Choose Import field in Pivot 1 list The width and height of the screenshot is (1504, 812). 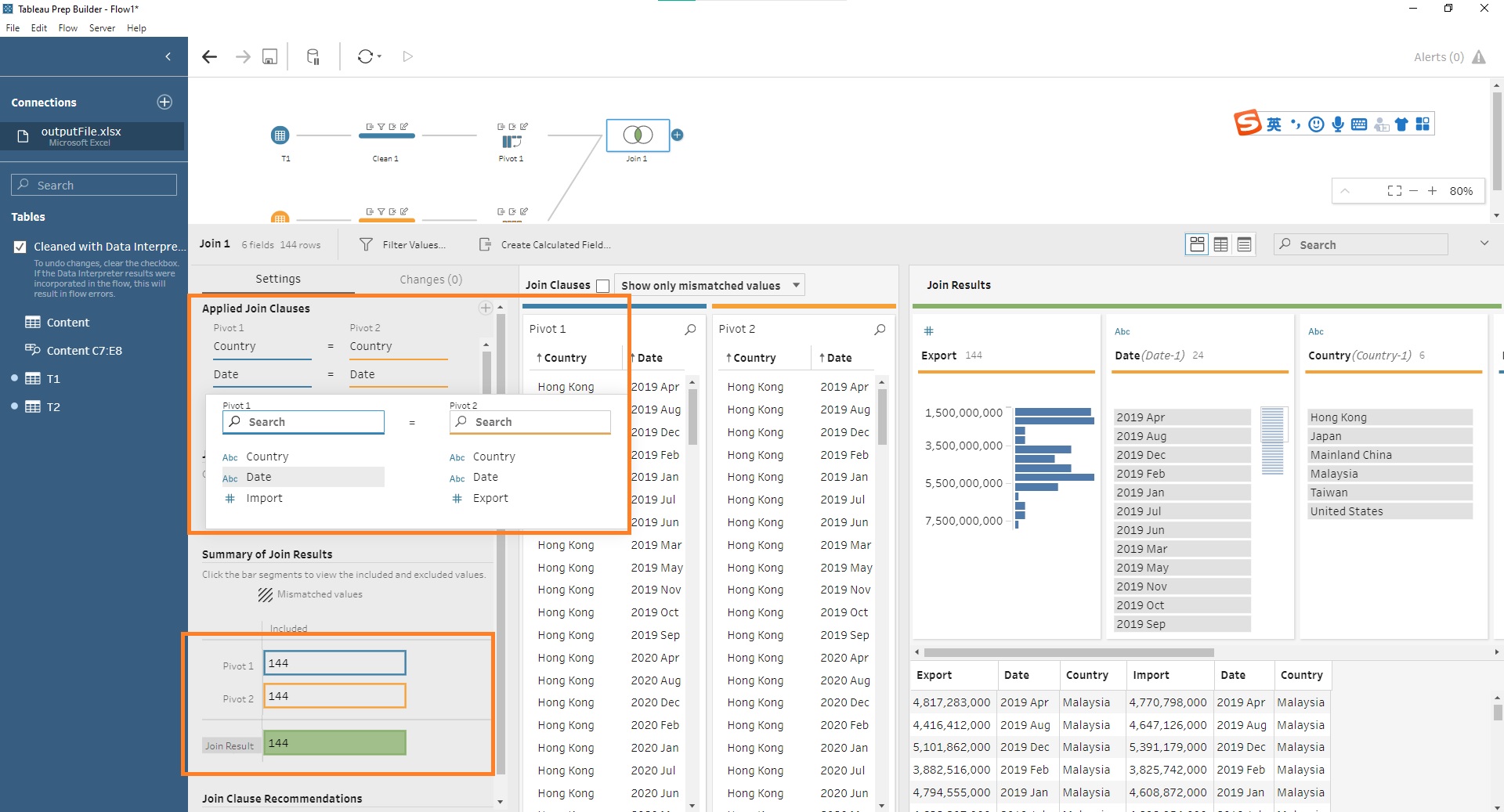264,498
